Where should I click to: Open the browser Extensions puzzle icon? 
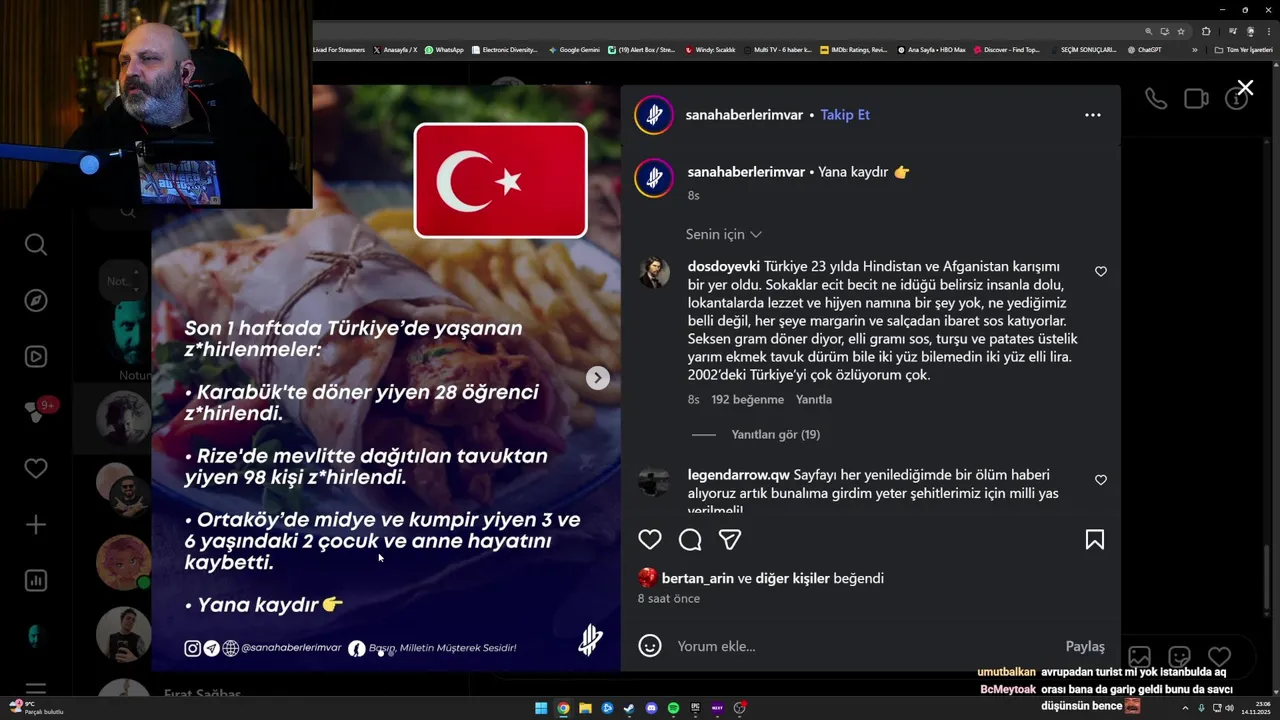[1206, 31]
